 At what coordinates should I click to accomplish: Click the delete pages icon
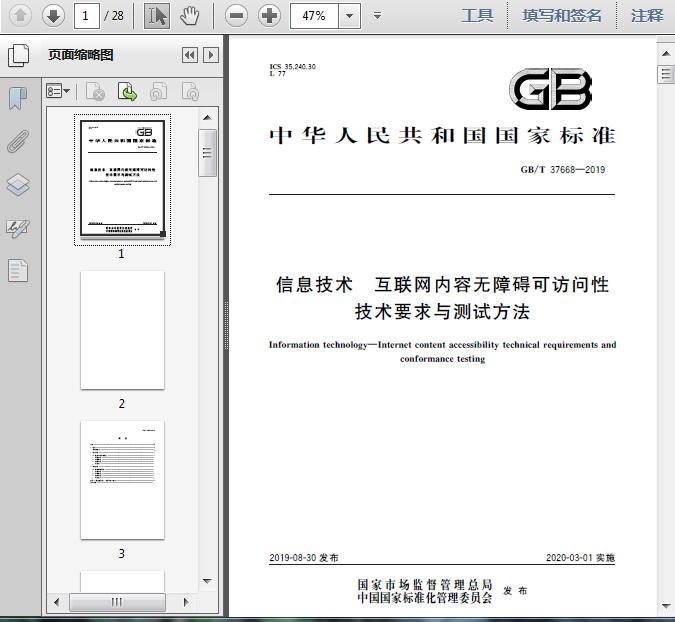(x=95, y=91)
